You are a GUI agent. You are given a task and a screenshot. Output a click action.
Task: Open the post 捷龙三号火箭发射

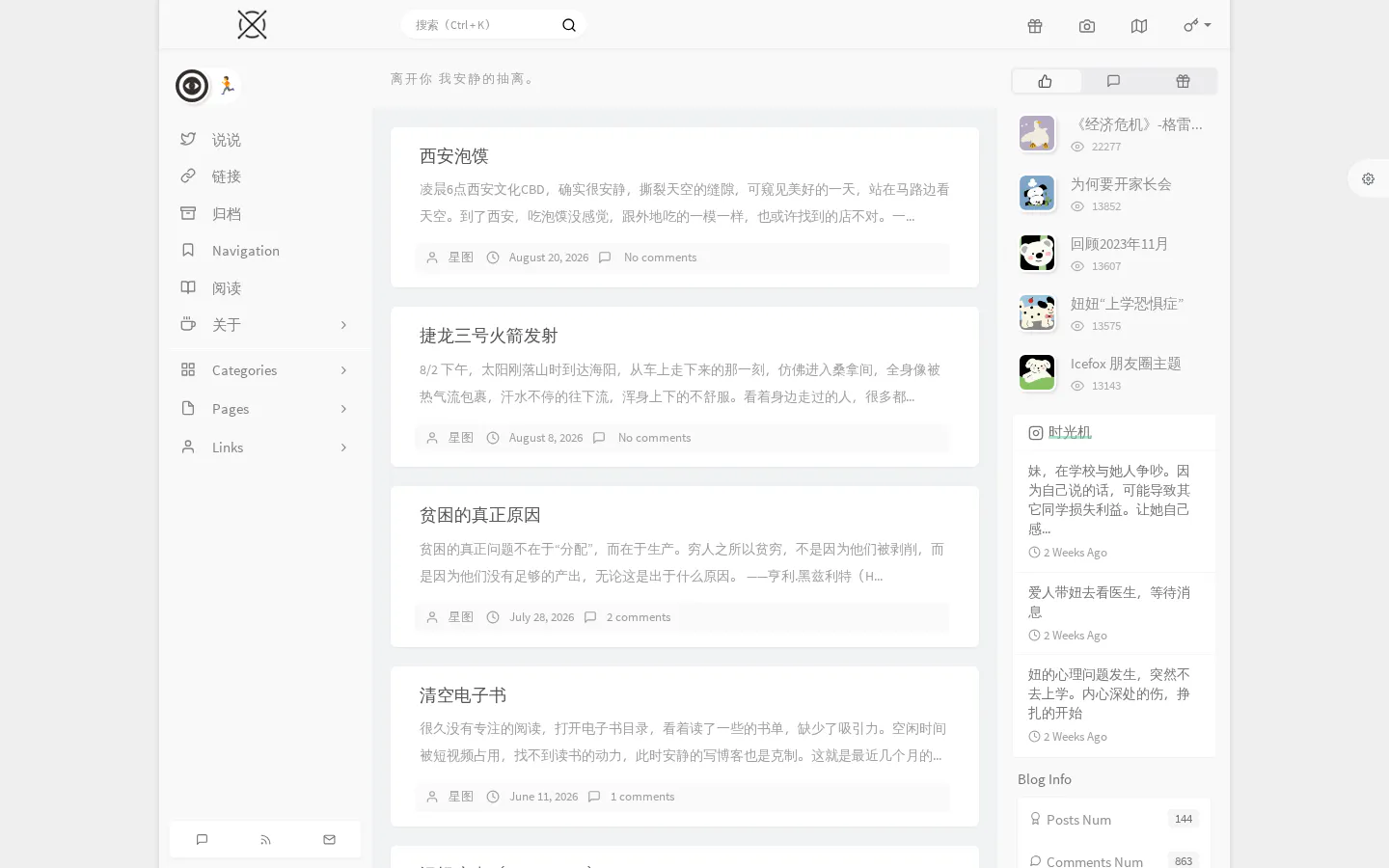pyautogui.click(x=488, y=336)
